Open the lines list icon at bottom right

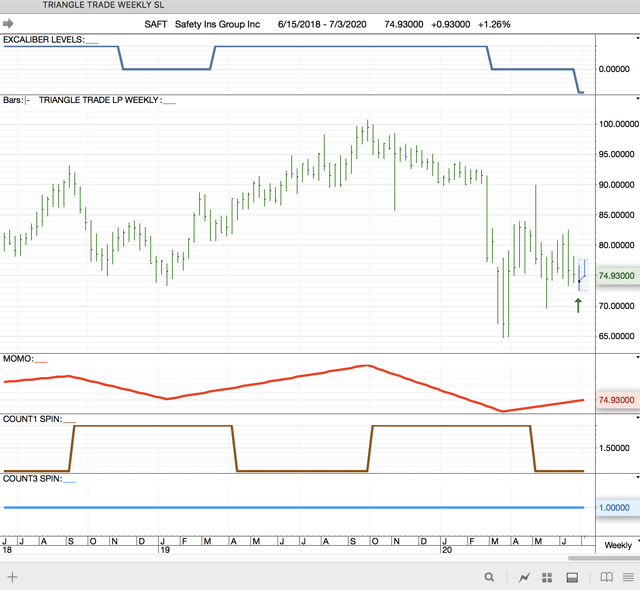tap(628, 577)
